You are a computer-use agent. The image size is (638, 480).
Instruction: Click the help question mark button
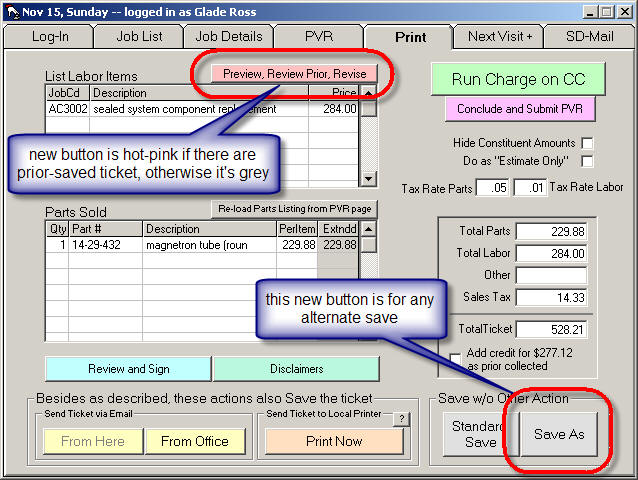tap(401, 419)
